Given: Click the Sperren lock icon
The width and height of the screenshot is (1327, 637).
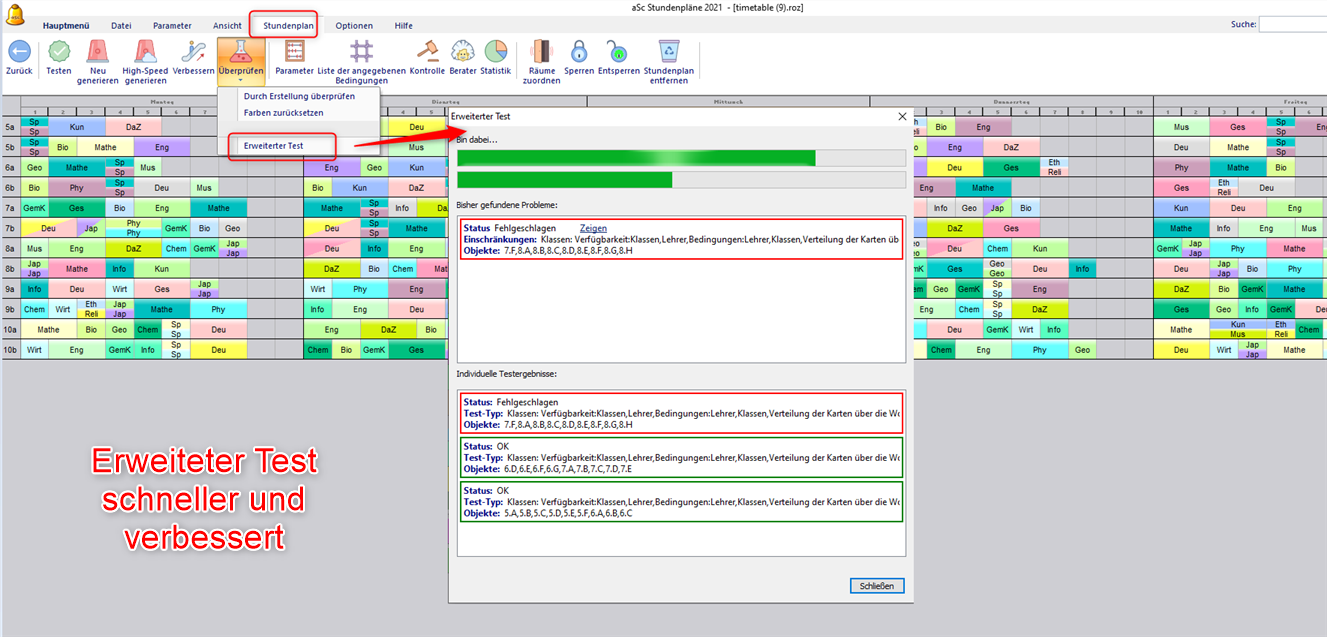Looking at the screenshot, I should pos(579,51).
